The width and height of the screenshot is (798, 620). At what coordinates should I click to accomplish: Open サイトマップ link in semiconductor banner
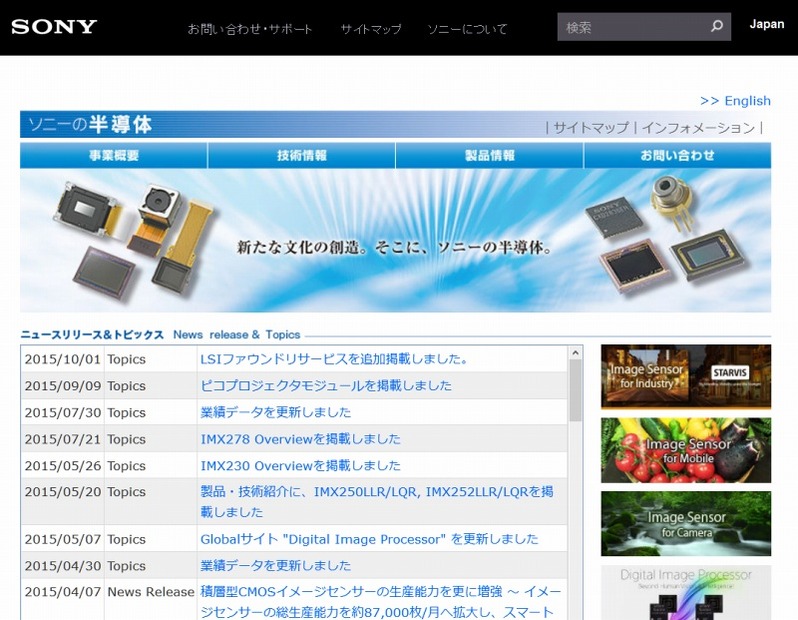(591, 127)
